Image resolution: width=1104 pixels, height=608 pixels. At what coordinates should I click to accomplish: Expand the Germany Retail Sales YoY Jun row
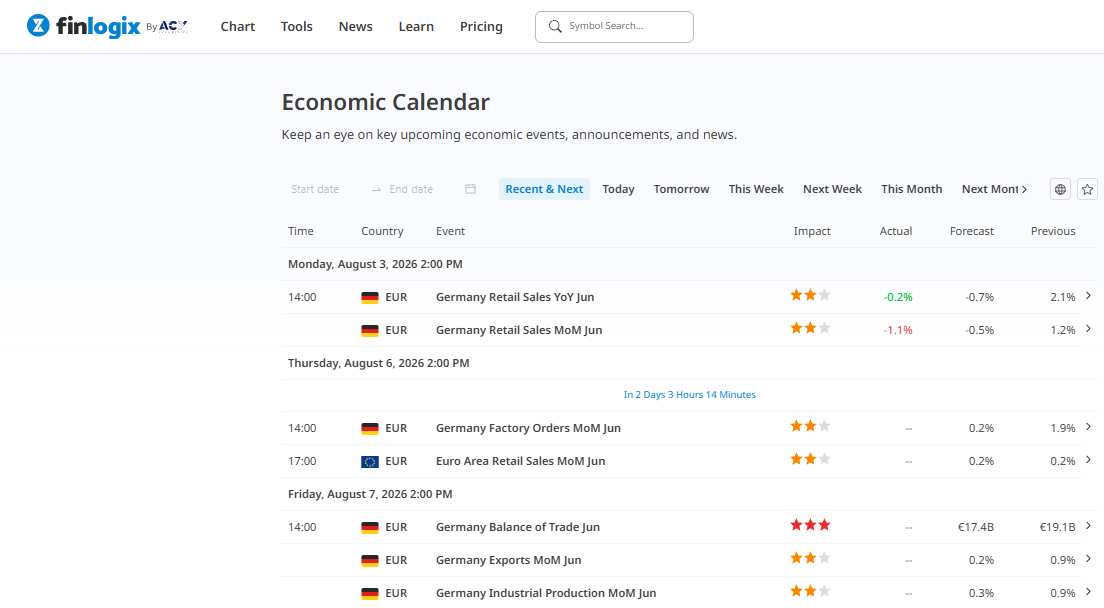pos(1089,296)
